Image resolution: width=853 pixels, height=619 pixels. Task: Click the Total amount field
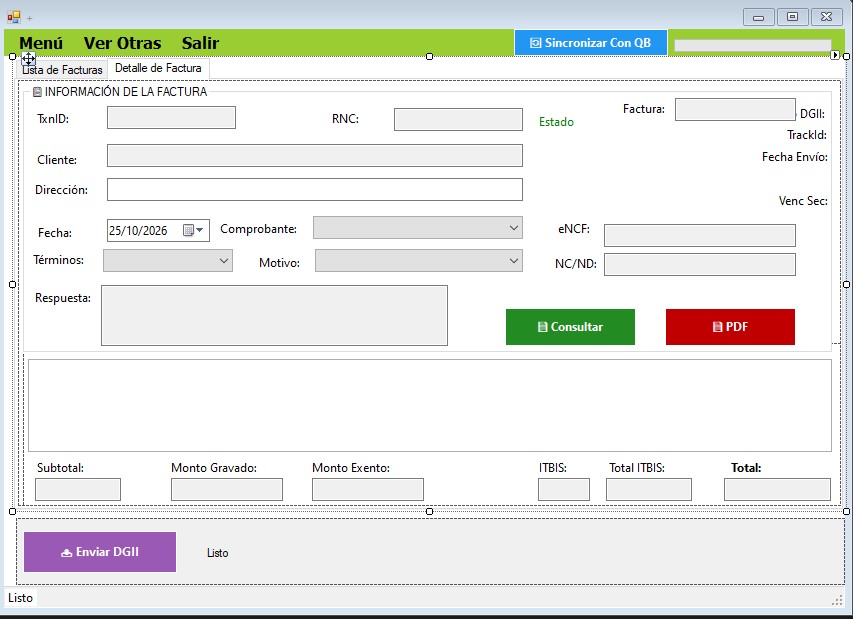click(x=777, y=490)
